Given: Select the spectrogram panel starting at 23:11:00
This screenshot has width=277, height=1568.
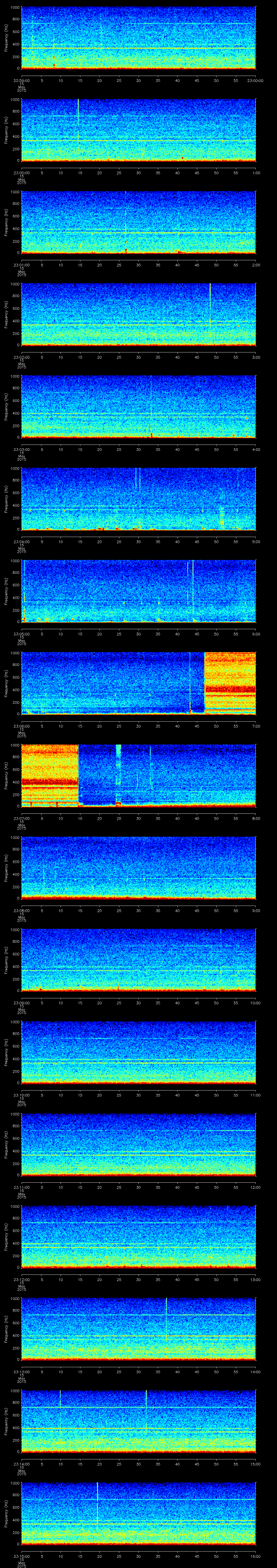Looking at the screenshot, I should pyautogui.click(x=138, y=1144).
